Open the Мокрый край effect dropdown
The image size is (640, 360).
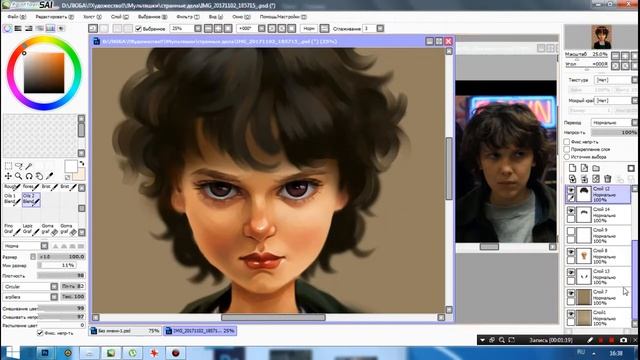[616, 100]
